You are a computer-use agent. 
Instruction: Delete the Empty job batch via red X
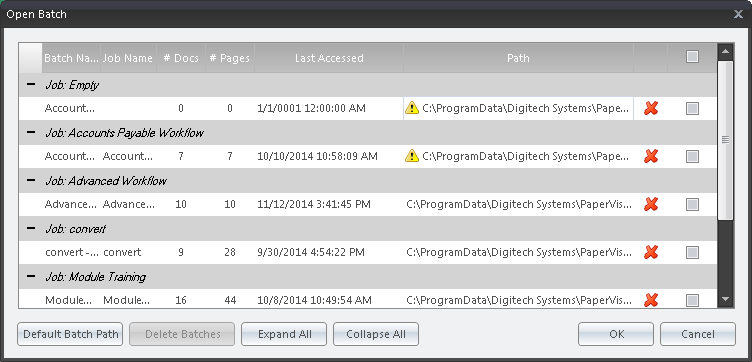tap(650, 108)
